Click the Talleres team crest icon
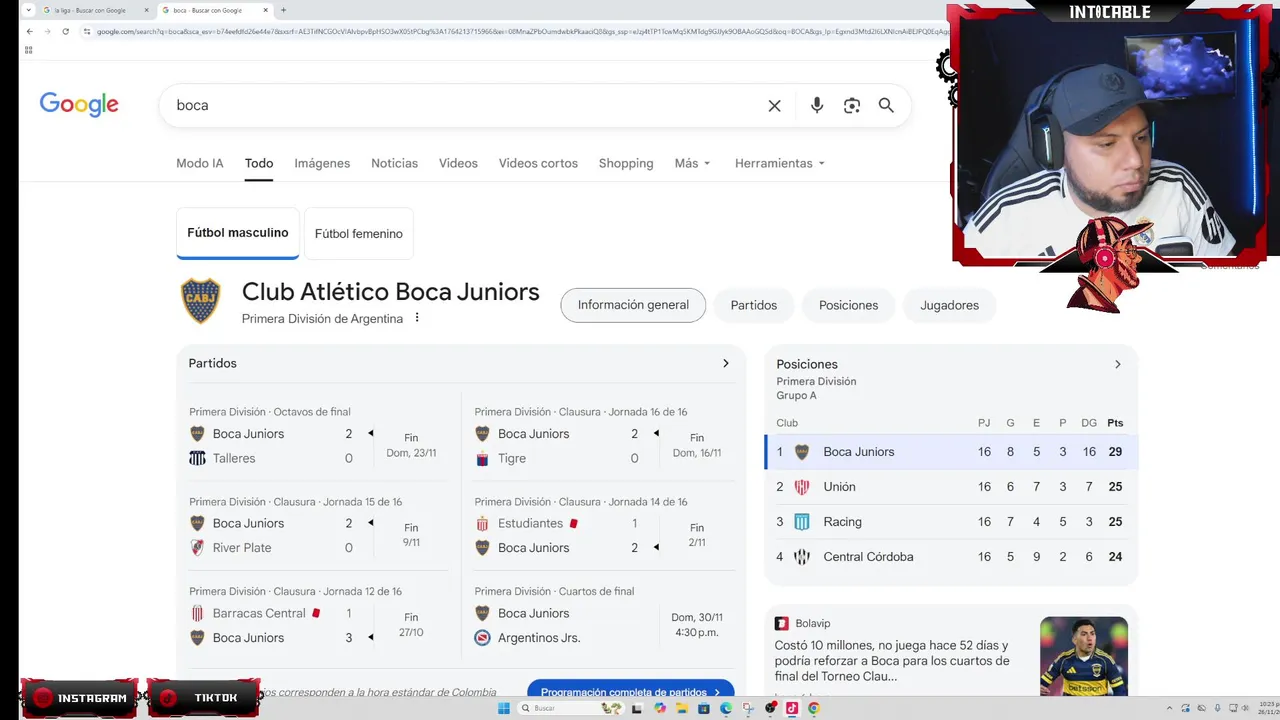Image resolution: width=1280 pixels, height=720 pixels. pyautogui.click(x=197, y=458)
